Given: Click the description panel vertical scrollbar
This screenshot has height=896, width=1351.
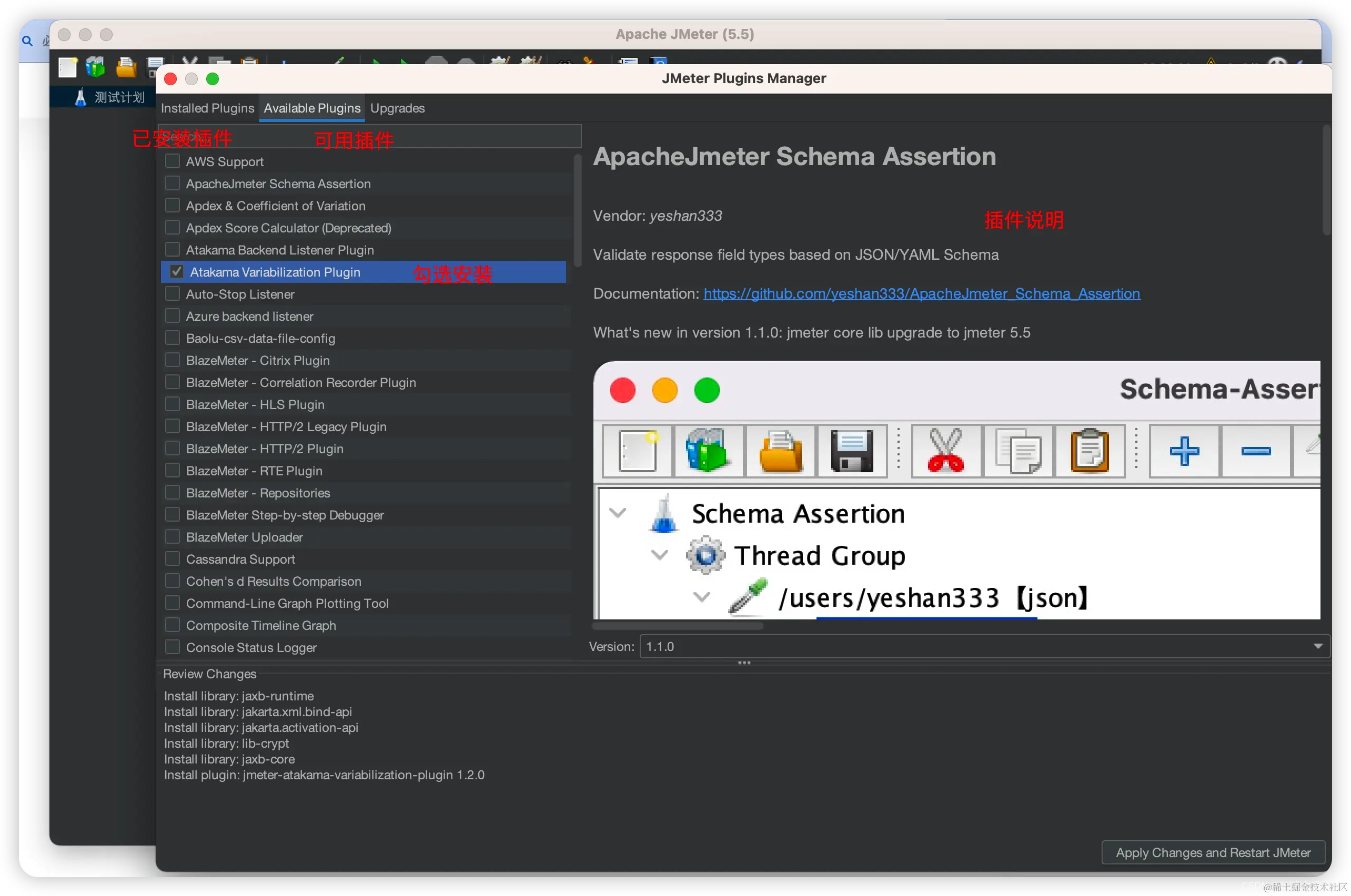Looking at the screenshot, I should click(x=1326, y=179).
